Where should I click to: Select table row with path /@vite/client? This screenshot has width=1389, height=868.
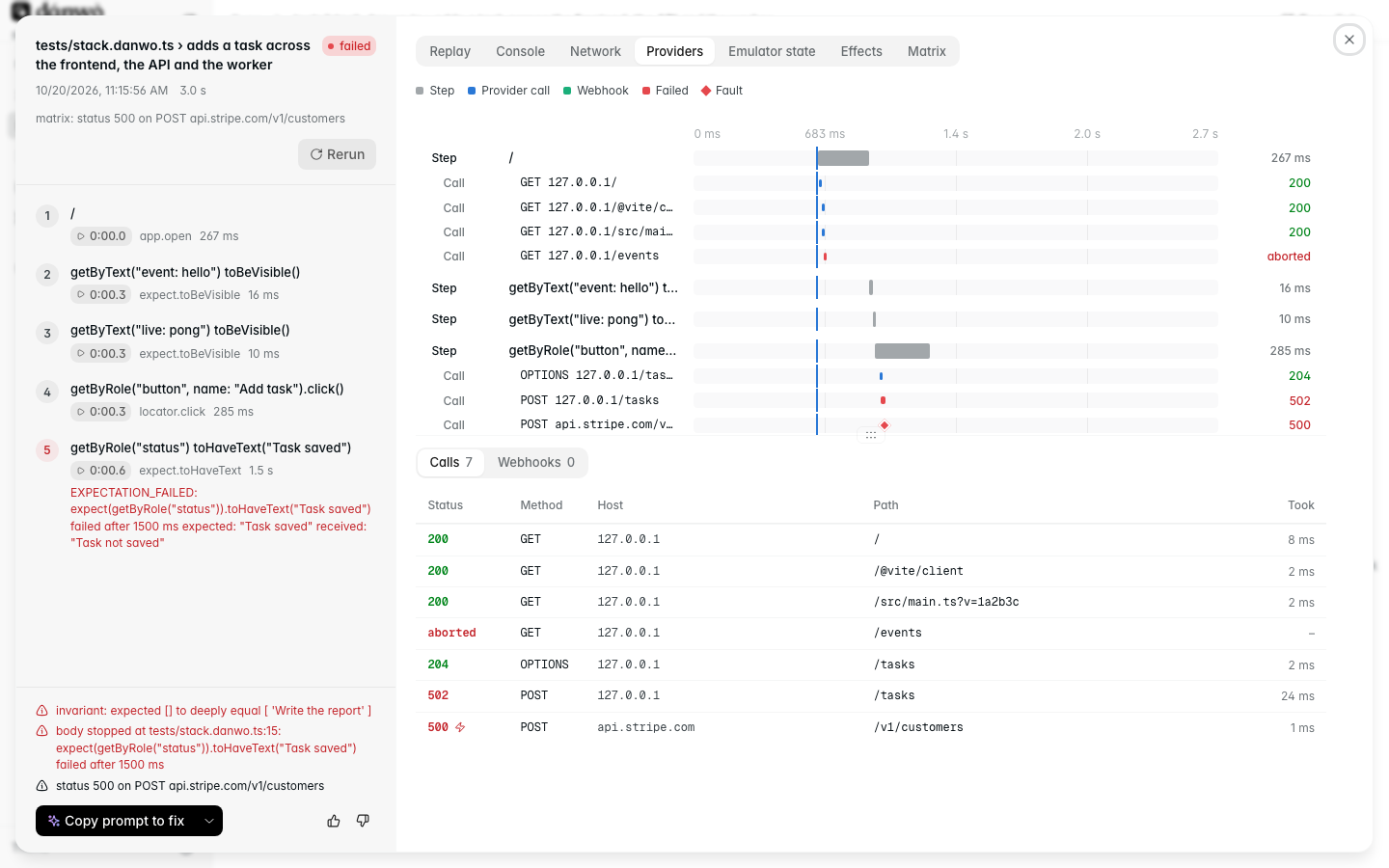point(871,571)
